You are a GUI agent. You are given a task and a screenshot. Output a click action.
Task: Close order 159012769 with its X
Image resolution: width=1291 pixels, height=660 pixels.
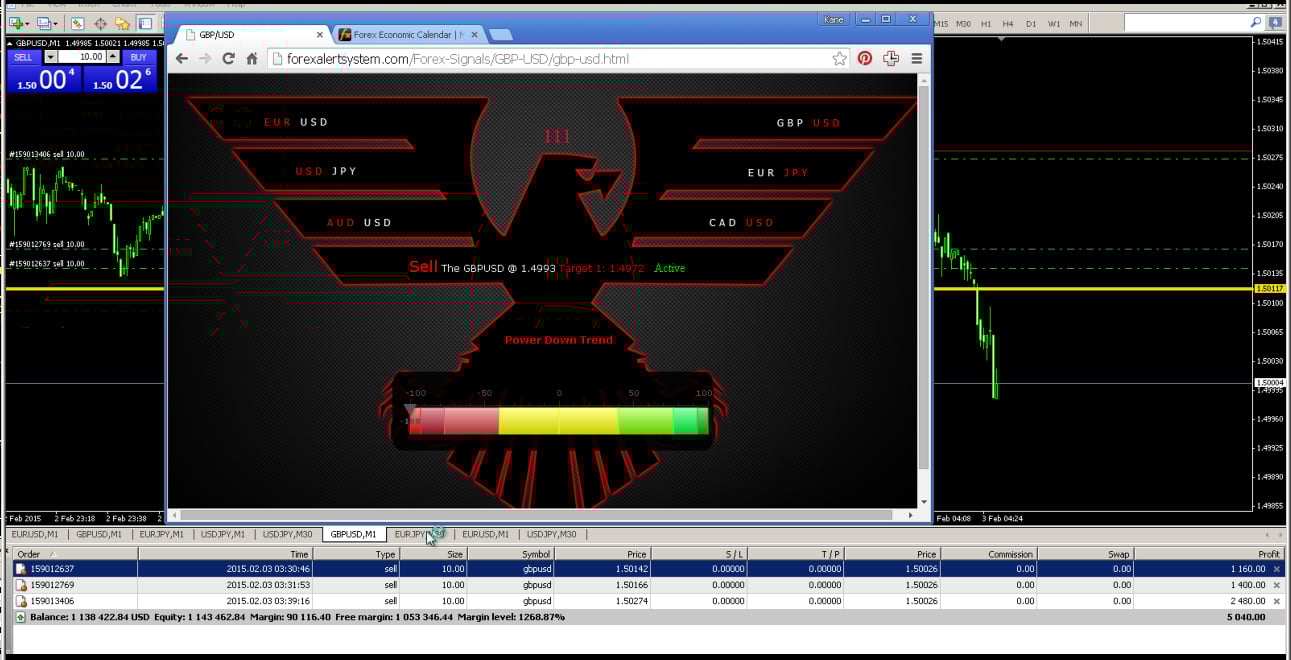[1277, 585]
